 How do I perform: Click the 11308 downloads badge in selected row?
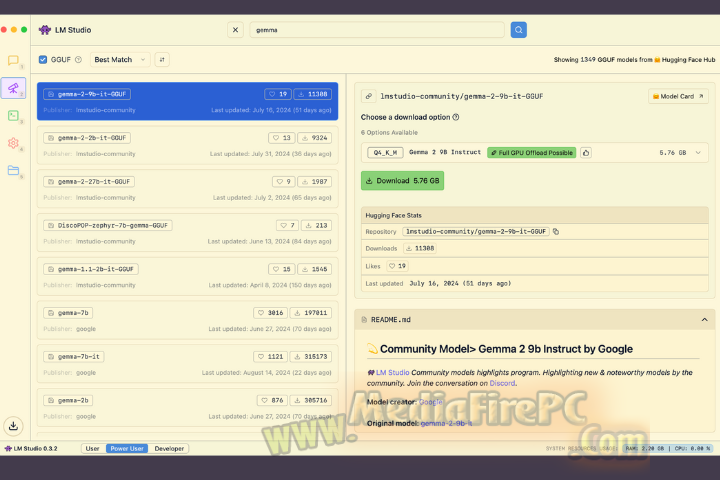(x=312, y=94)
